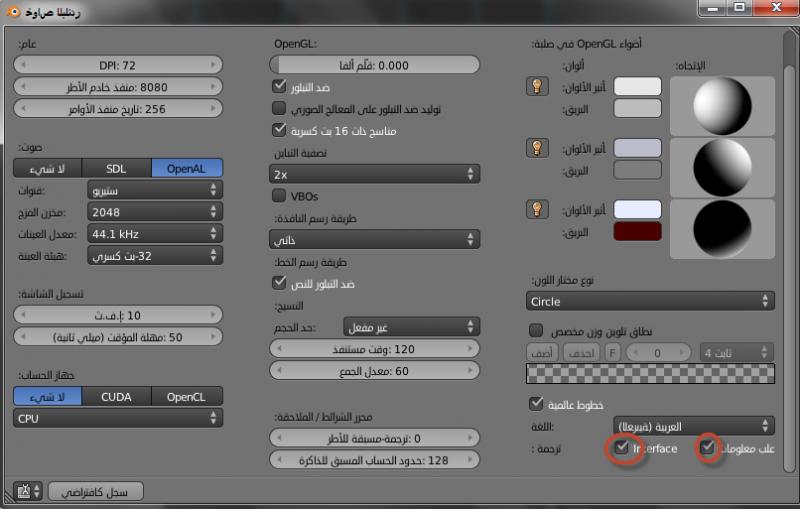Toggle the Interface translation checkbox
Screen dimensions: 800x509
(x=621, y=448)
